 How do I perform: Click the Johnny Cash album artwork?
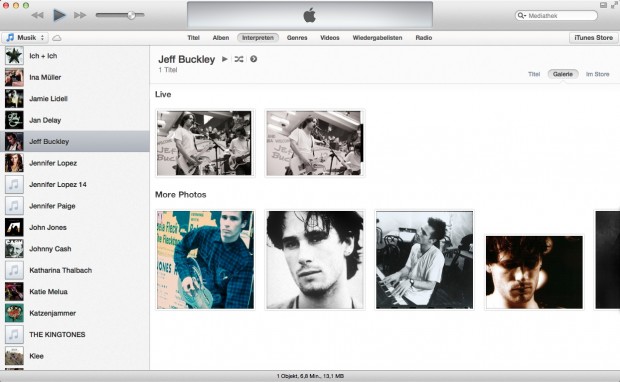(14, 249)
